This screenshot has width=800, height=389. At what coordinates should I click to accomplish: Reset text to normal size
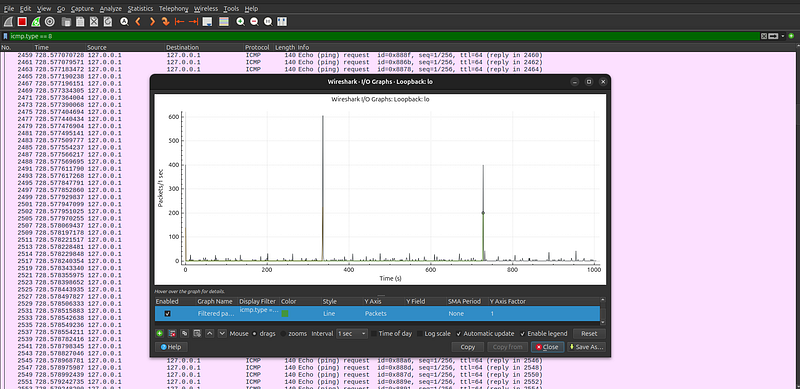[x=268, y=21]
